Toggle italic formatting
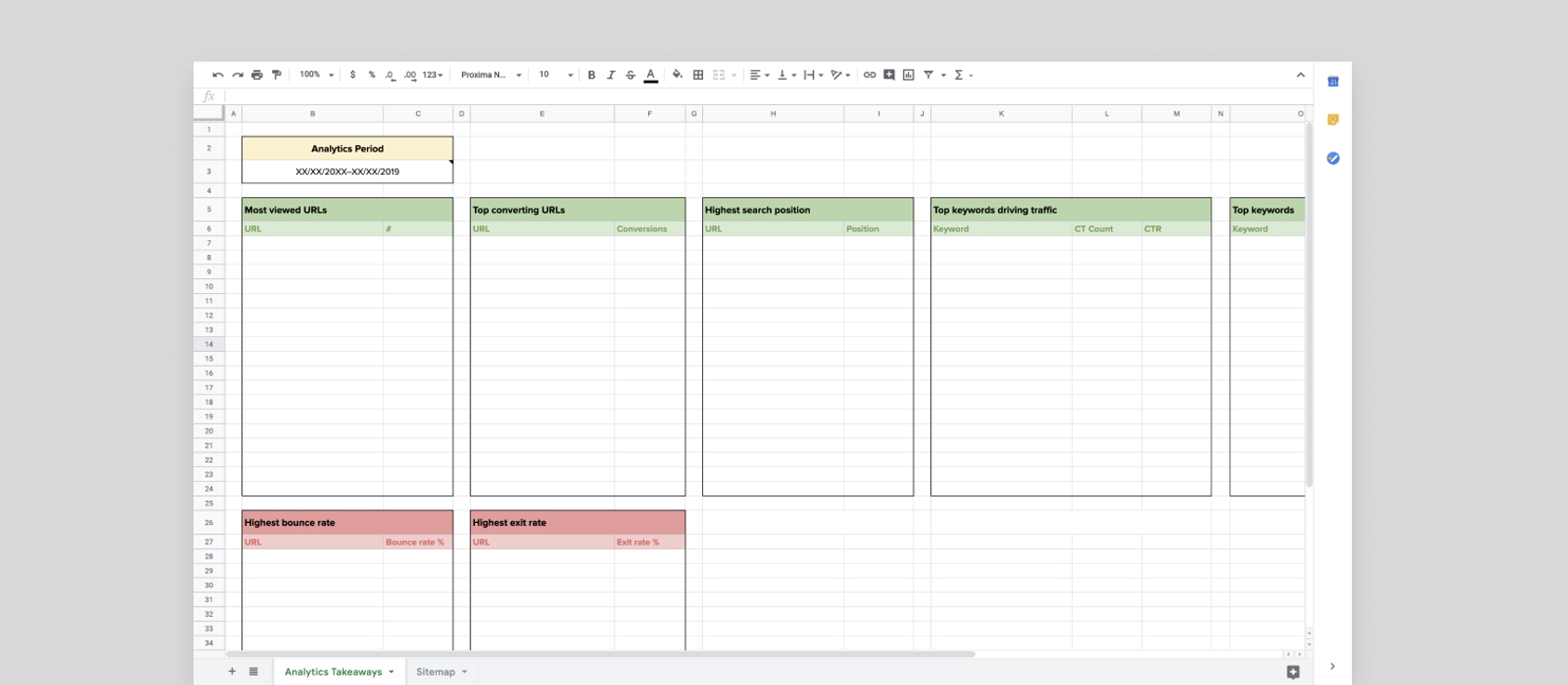 click(611, 75)
